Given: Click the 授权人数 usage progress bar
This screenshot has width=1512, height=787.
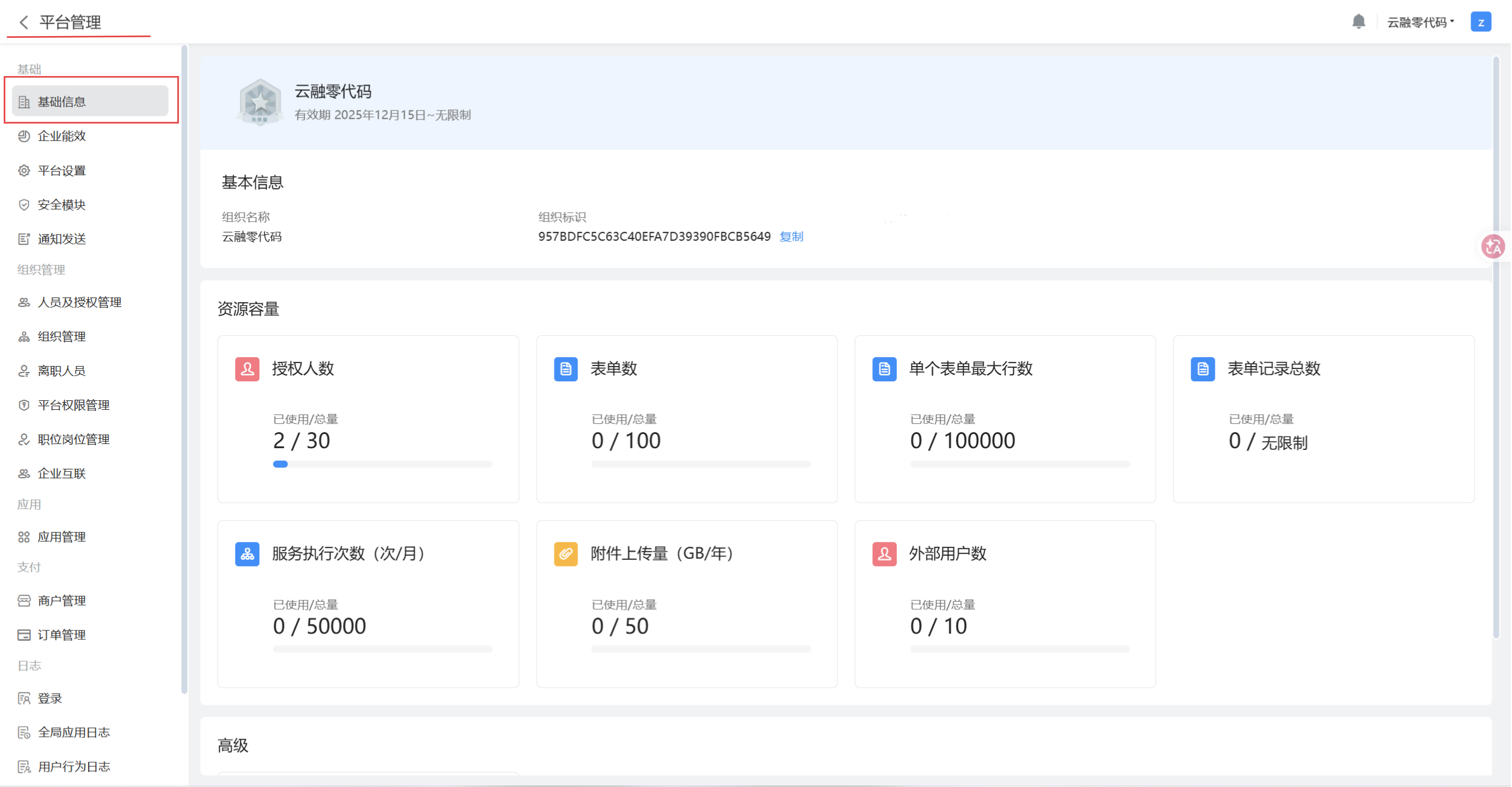Looking at the screenshot, I should (x=382, y=464).
